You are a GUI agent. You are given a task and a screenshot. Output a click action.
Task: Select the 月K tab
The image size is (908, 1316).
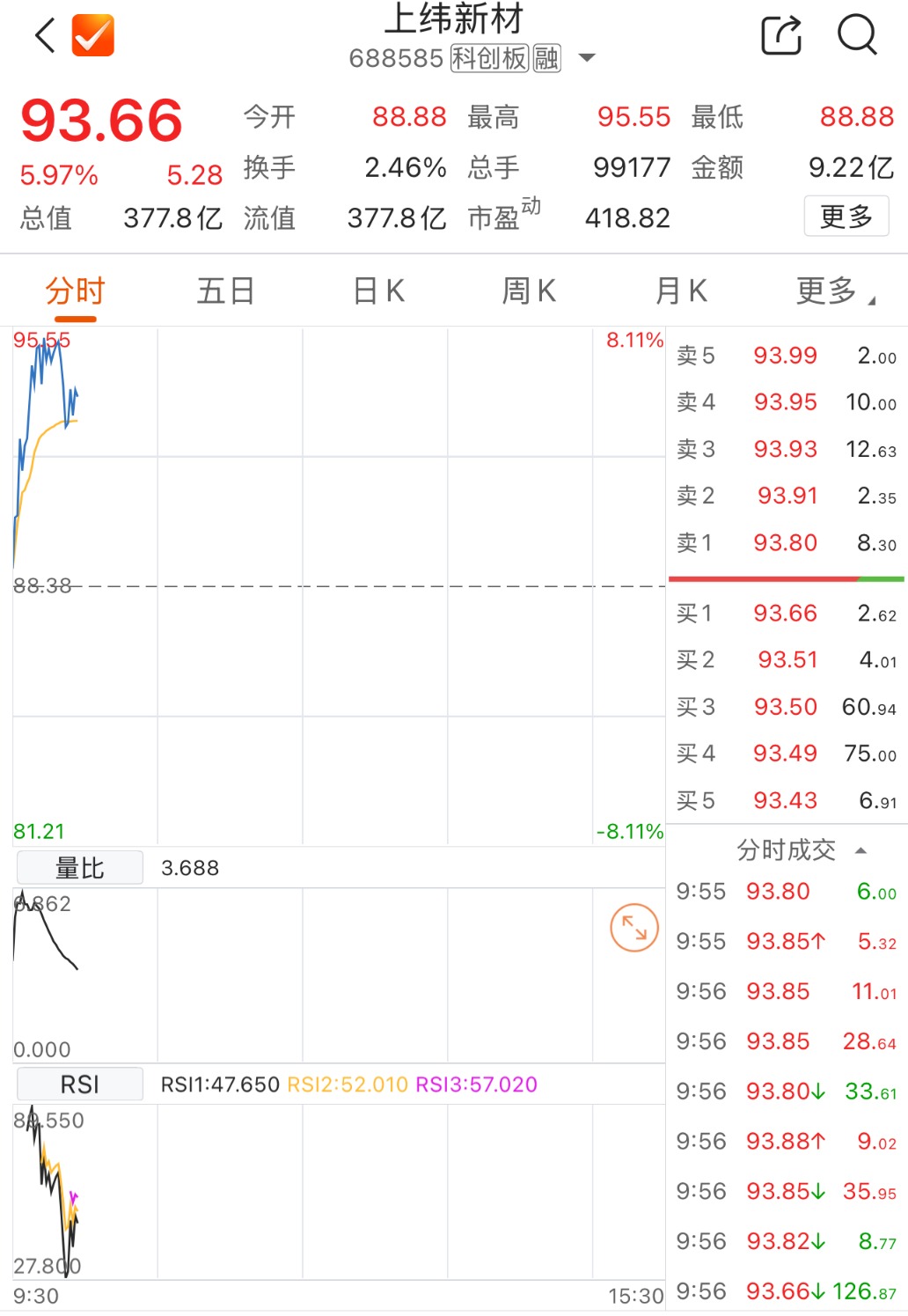[x=682, y=290]
